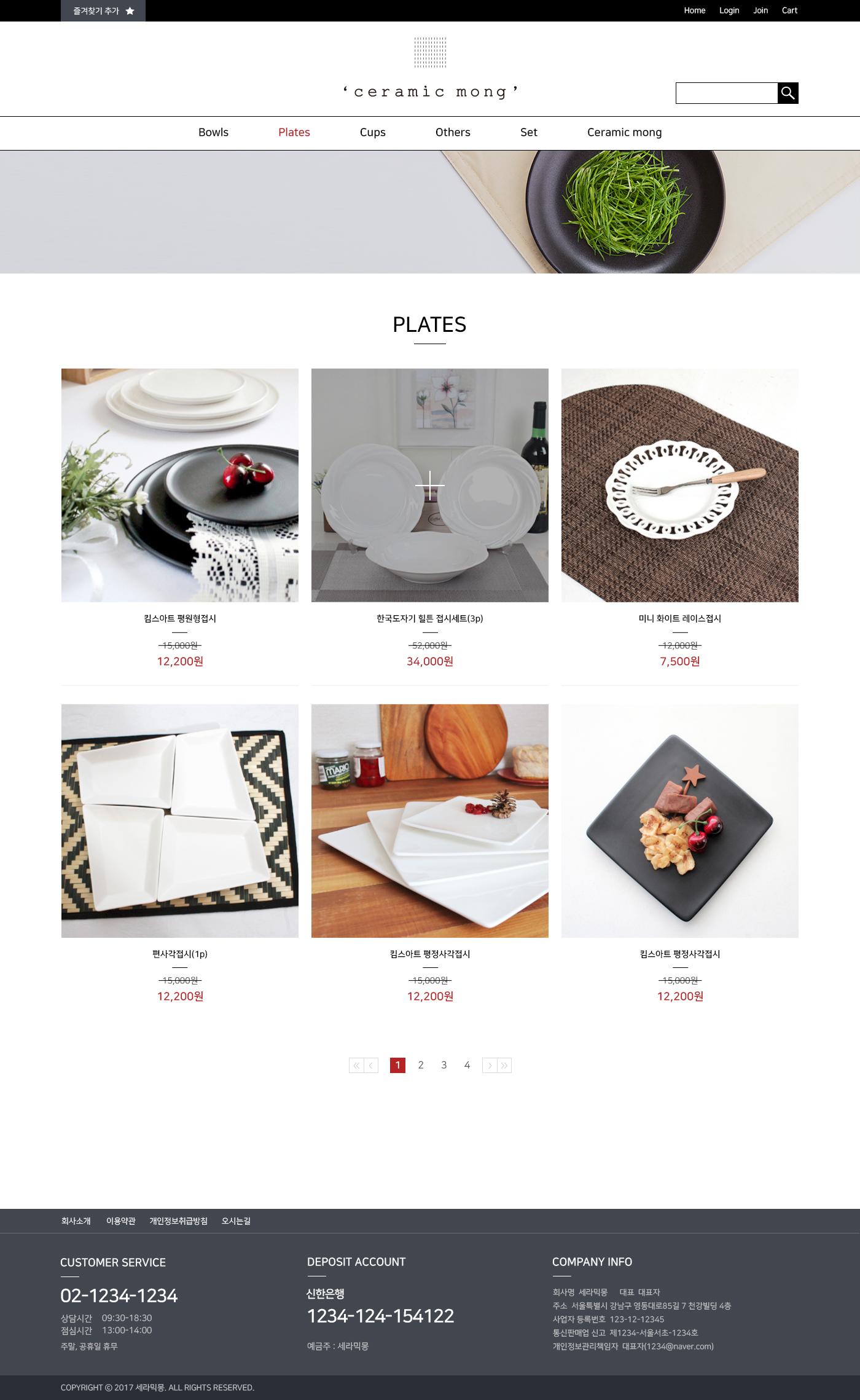Go to first page double-arrow icon
Viewport: 860px width, 1400px height.
(356, 1065)
